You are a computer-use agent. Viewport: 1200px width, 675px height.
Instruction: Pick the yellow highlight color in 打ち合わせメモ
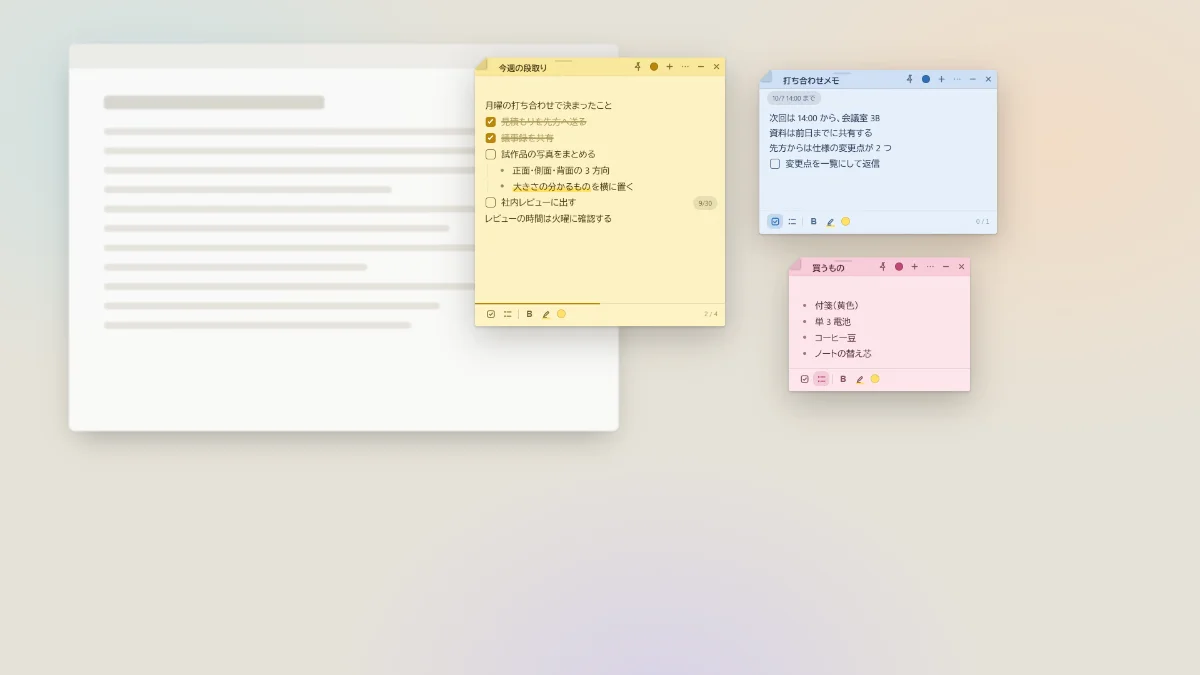(x=845, y=221)
